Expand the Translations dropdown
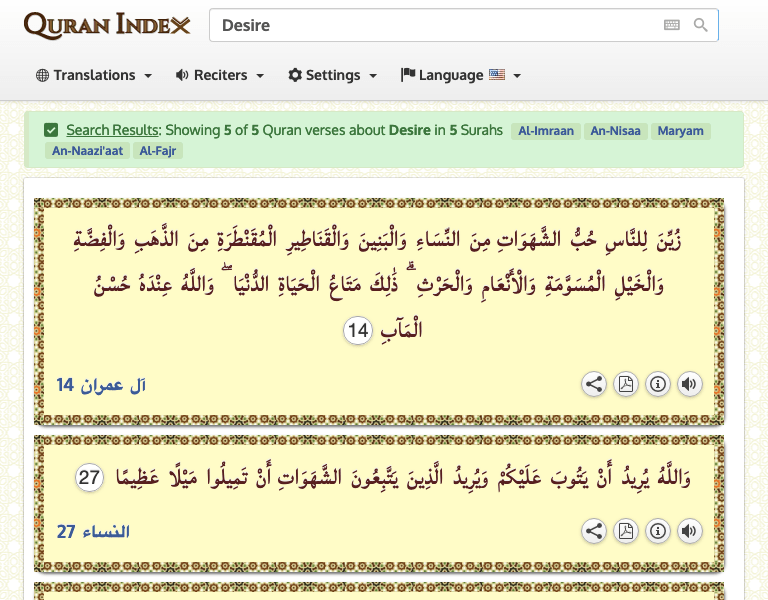This screenshot has height=600, width=768. tap(94, 75)
